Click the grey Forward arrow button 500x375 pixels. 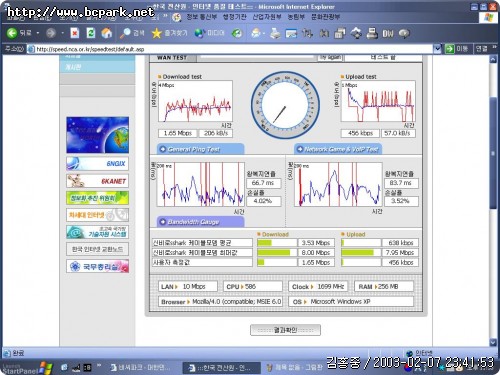coord(51,33)
